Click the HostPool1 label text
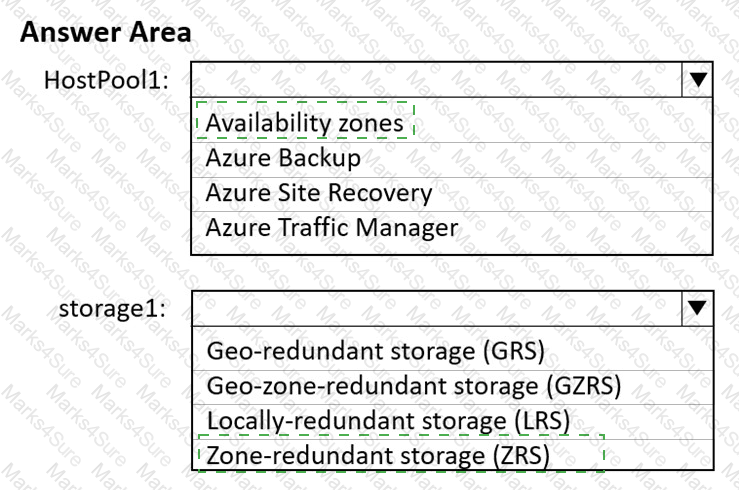This screenshot has width=739, height=490. click(107, 79)
